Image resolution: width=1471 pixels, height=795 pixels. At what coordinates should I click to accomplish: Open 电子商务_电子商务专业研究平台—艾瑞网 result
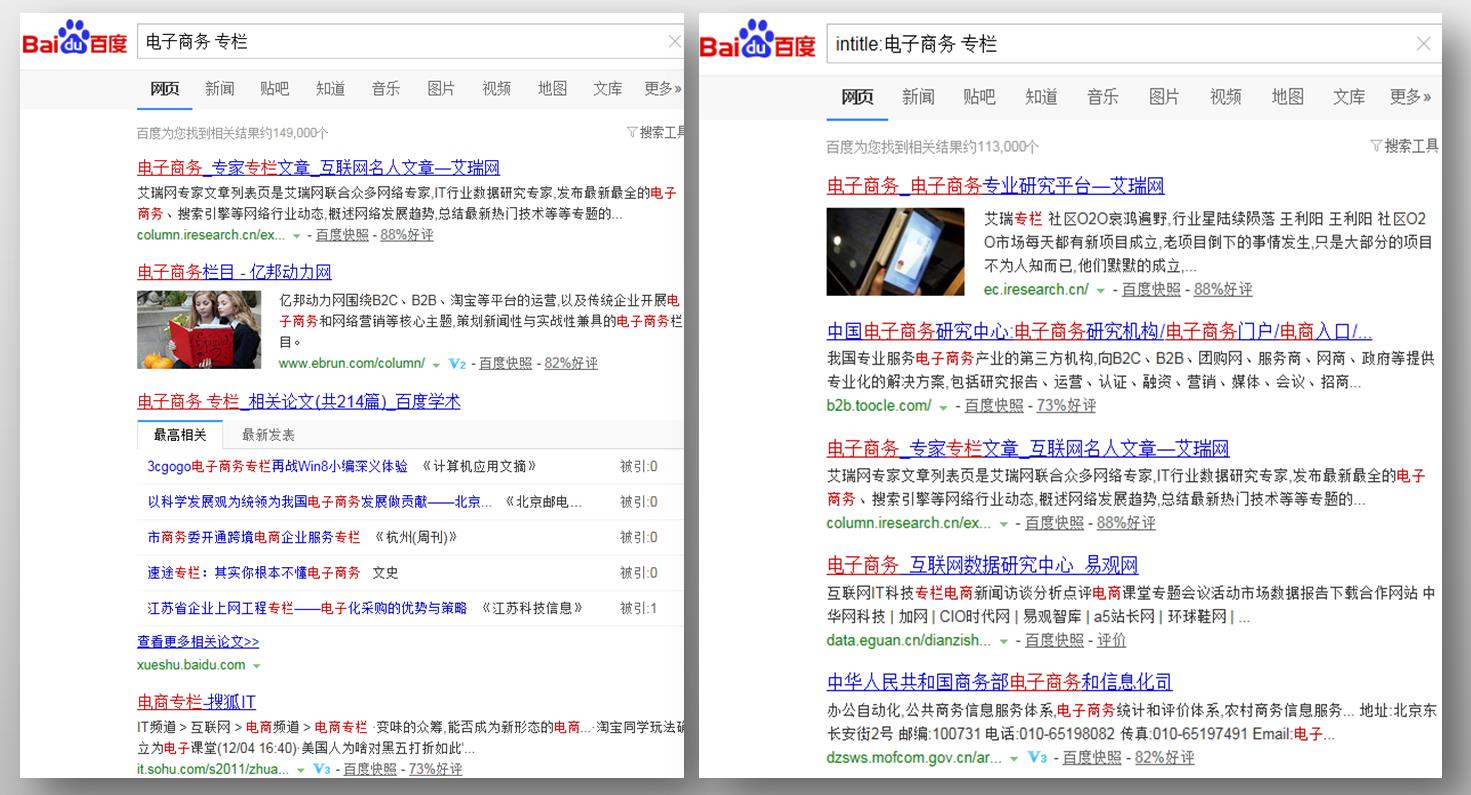point(995,186)
